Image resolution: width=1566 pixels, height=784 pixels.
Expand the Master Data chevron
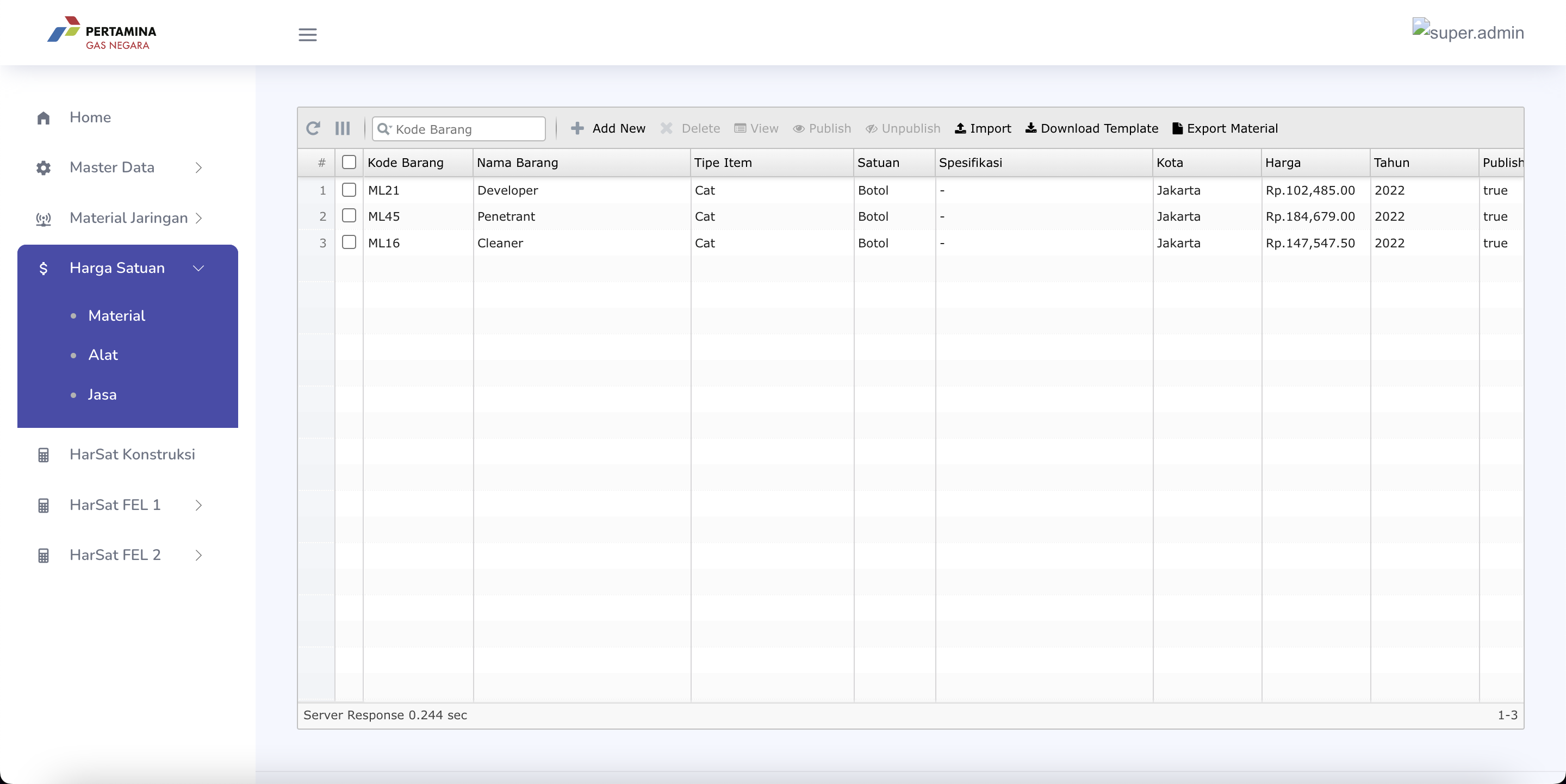199,168
